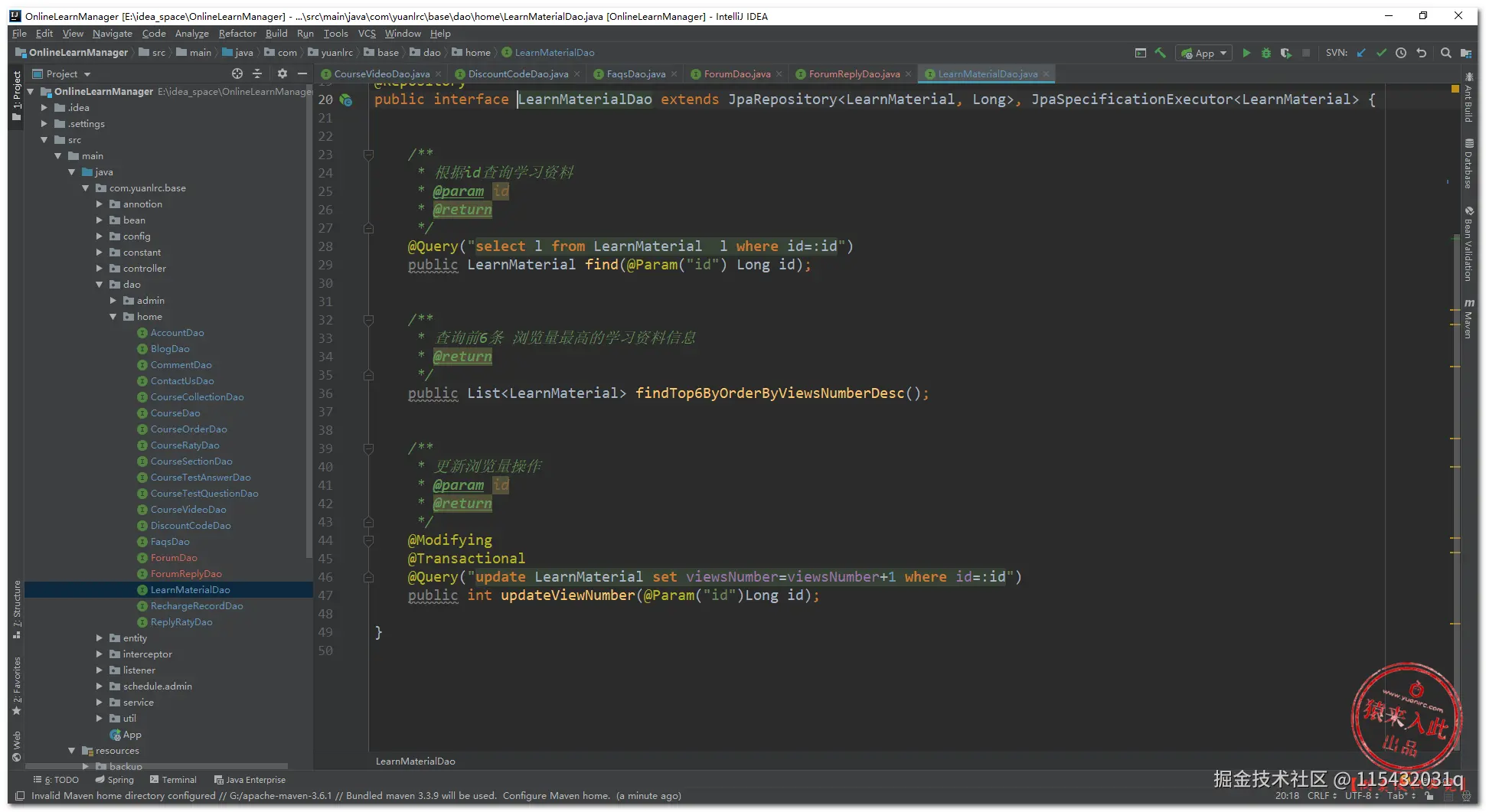This screenshot has height=812, width=1486.
Task: Expand the service package
Action: pos(100,703)
